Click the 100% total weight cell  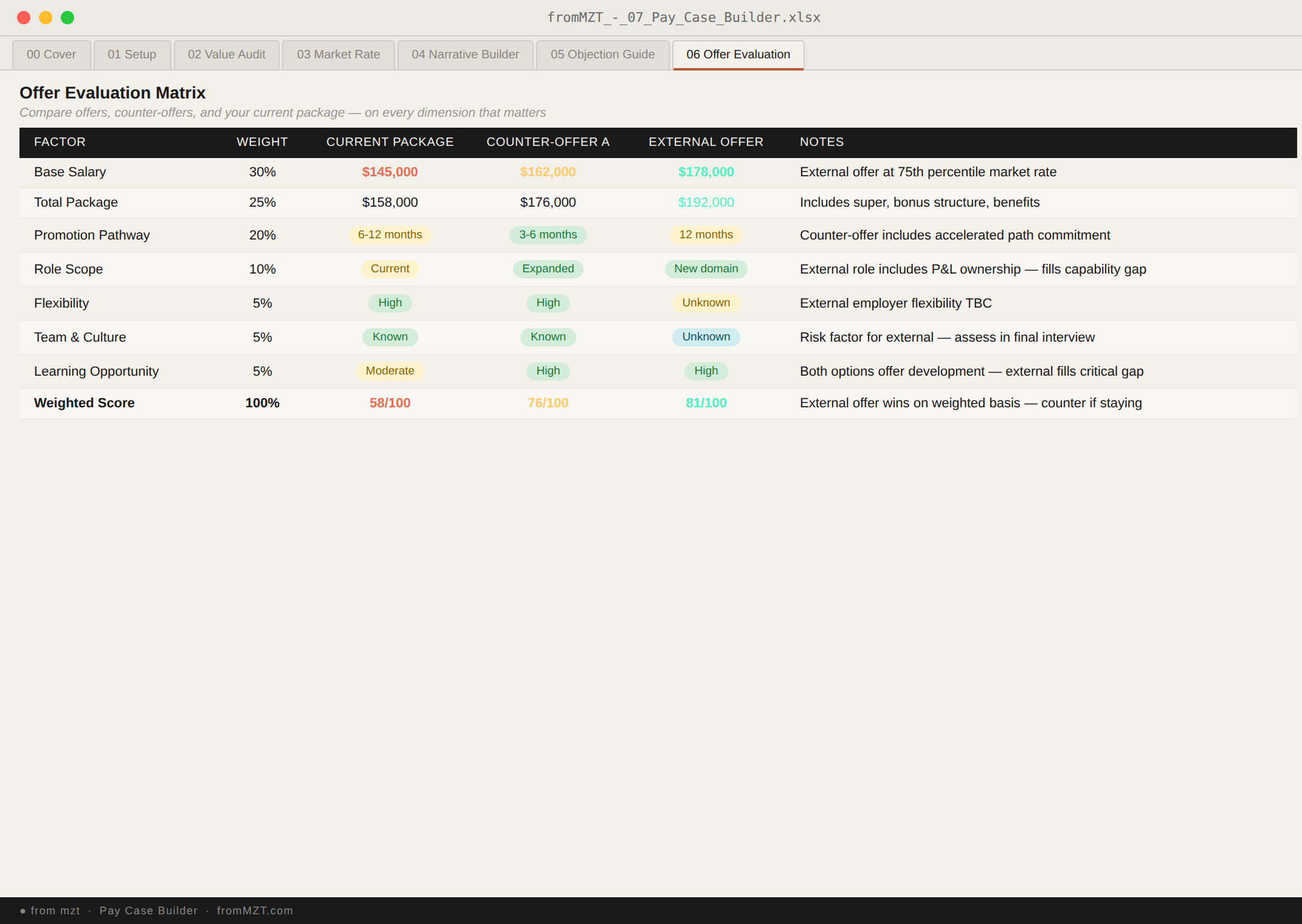[263, 403]
